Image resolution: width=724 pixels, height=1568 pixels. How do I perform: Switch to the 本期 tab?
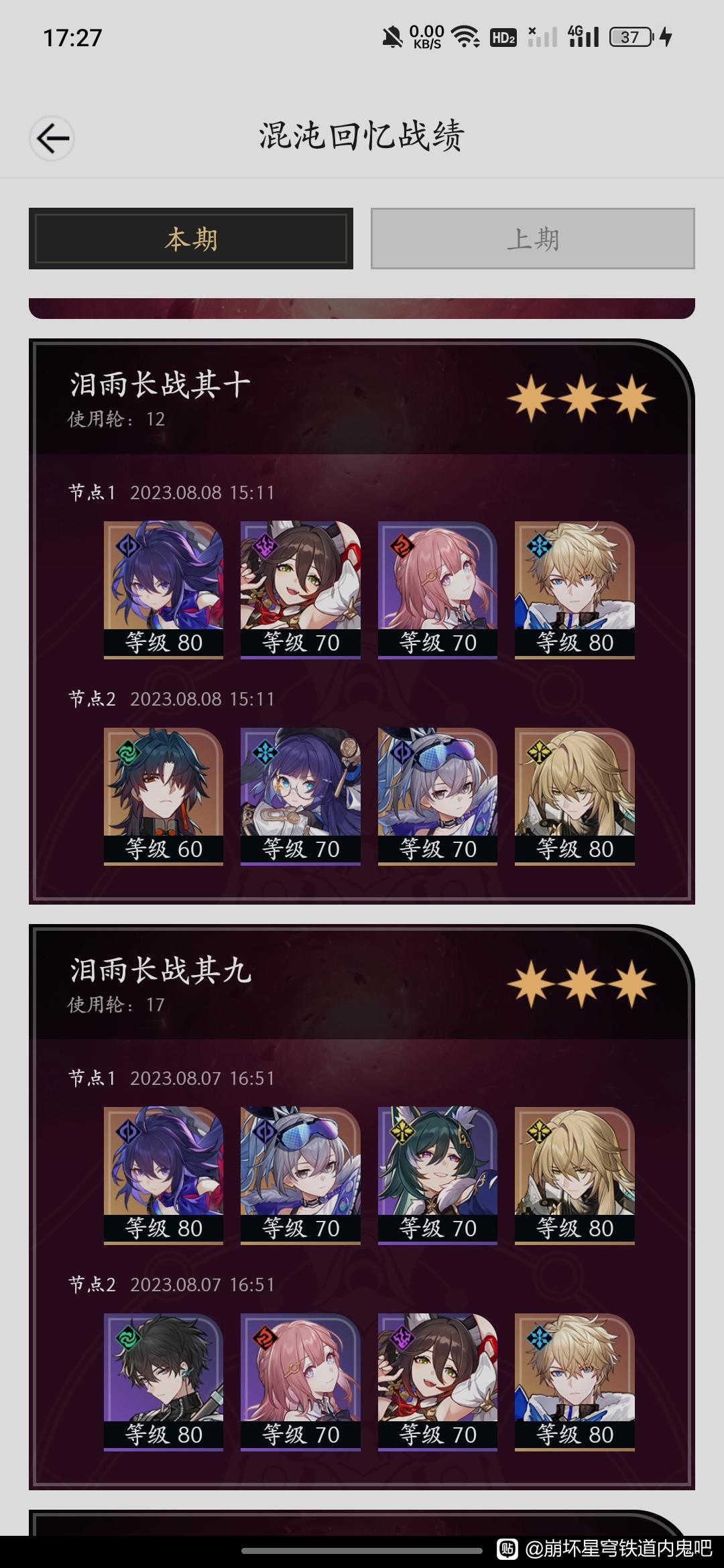(191, 239)
